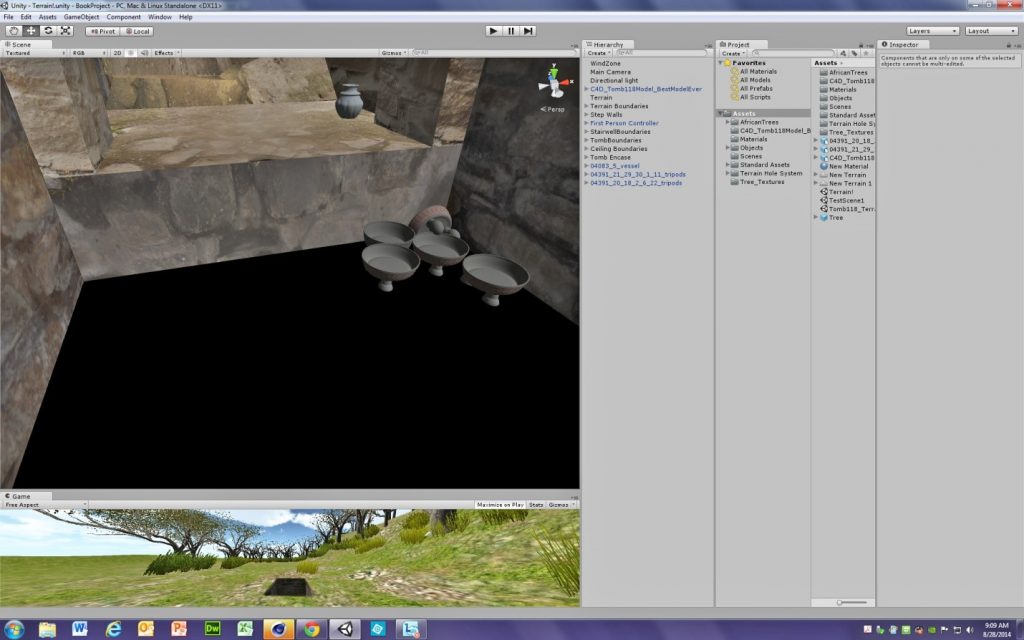Expand Standard Assets folder in Project tree
This screenshot has height=640, width=1024.
tap(728, 165)
